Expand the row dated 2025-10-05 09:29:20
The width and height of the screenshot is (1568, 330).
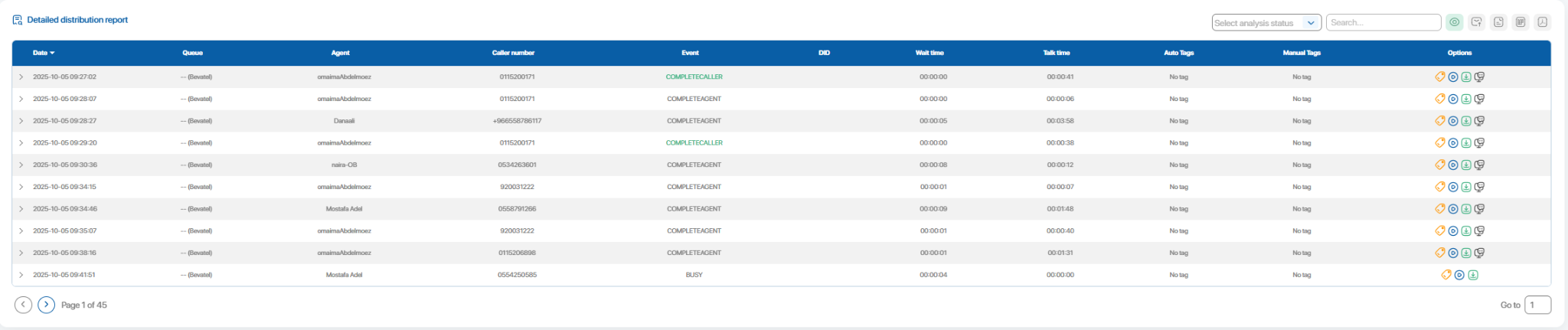21,143
